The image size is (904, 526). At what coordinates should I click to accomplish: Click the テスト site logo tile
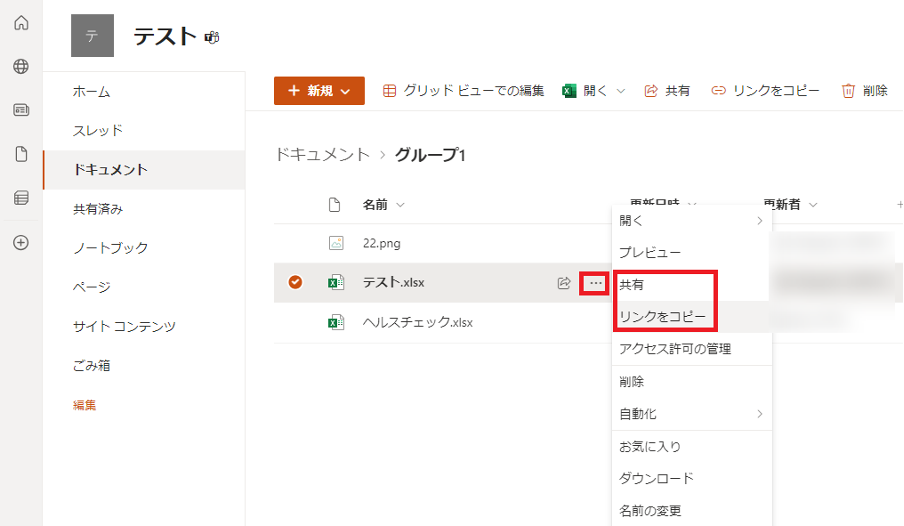point(92,36)
